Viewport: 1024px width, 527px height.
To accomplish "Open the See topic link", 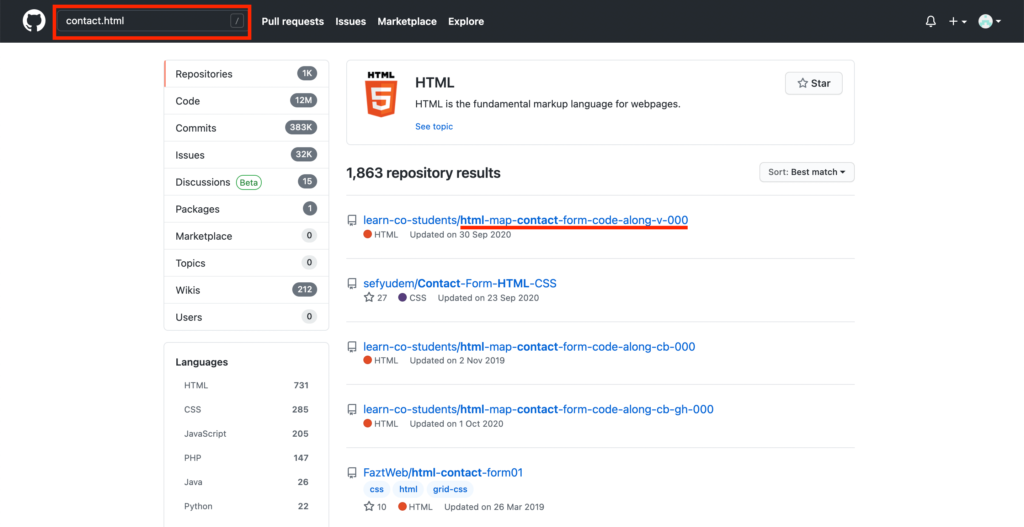I will [434, 127].
